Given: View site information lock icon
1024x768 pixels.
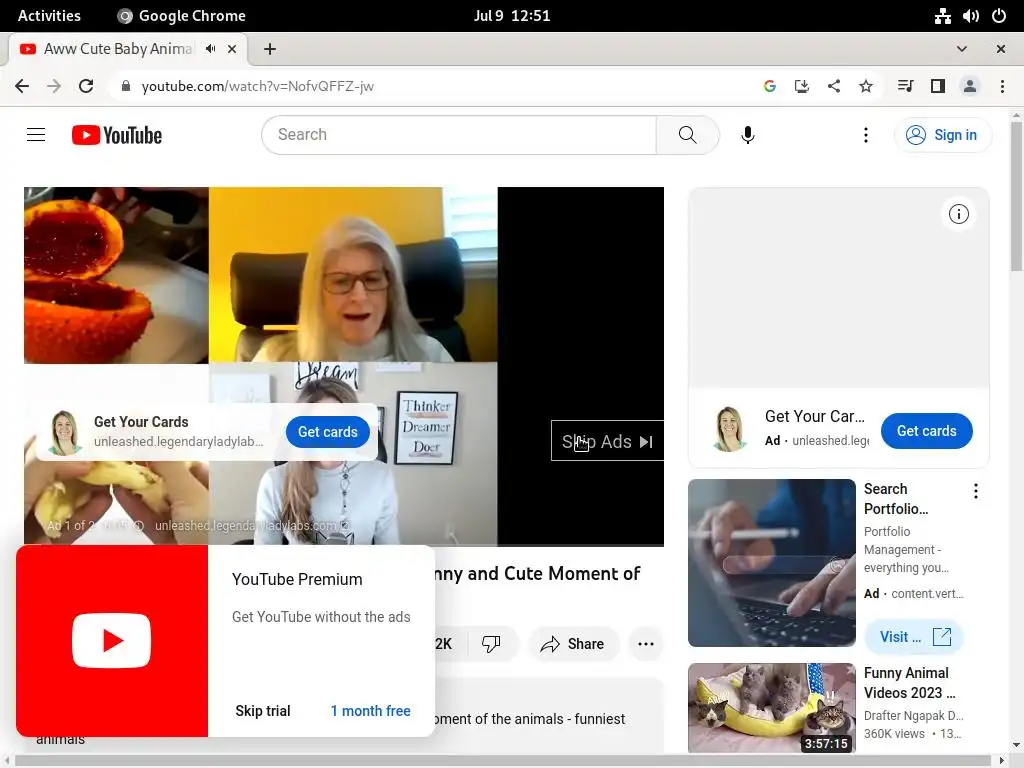Looking at the screenshot, I should click(x=126, y=86).
